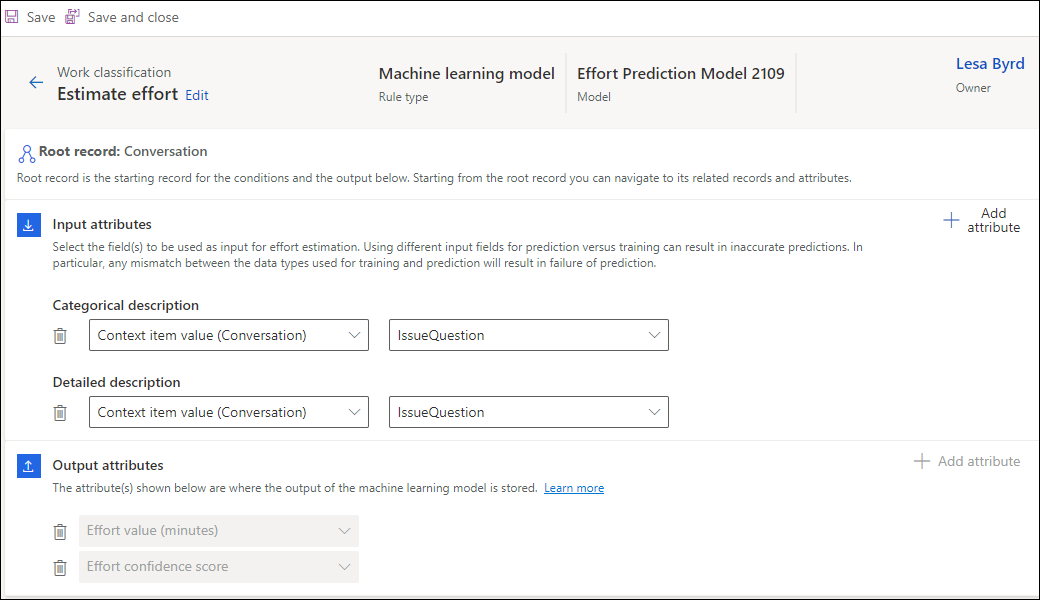Delete the Categorical description attribute row
This screenshot has height=600, width=1040.
[60, 336]
